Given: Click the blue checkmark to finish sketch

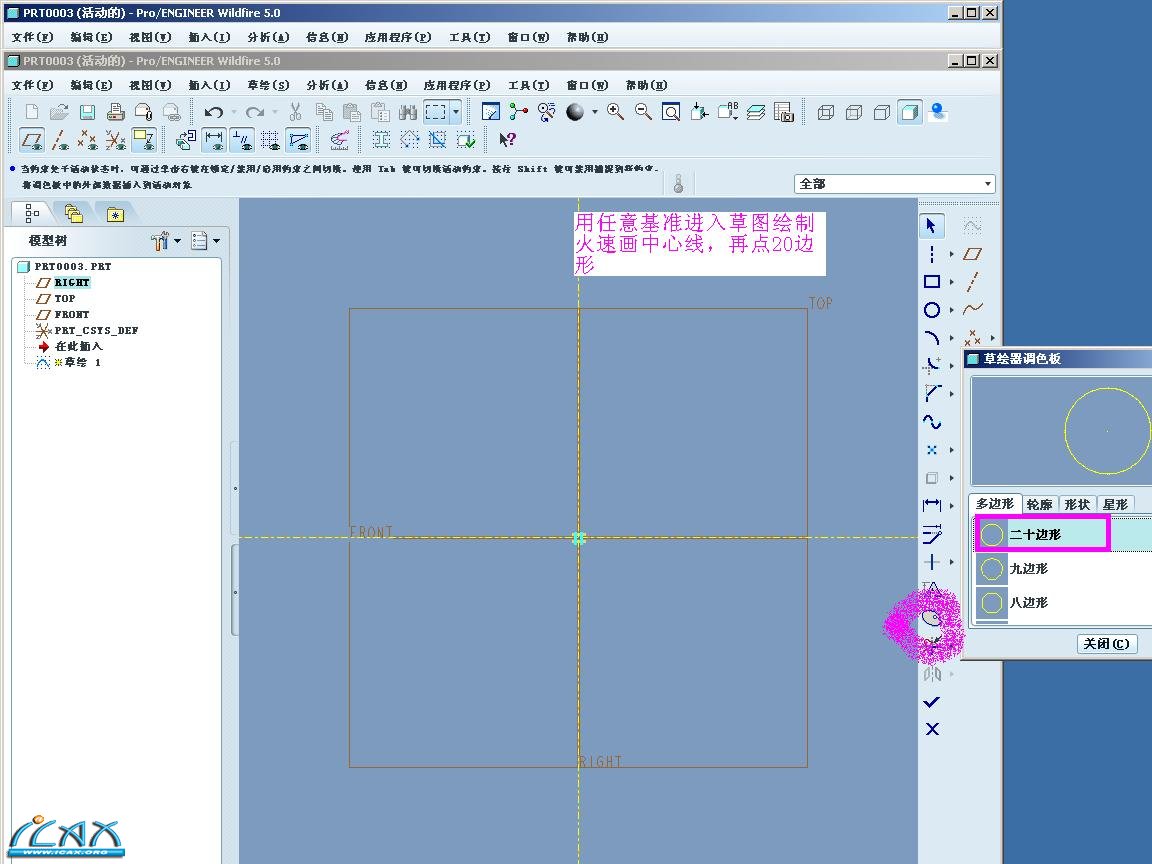Looking at the screenshot, I should point(932,702).
